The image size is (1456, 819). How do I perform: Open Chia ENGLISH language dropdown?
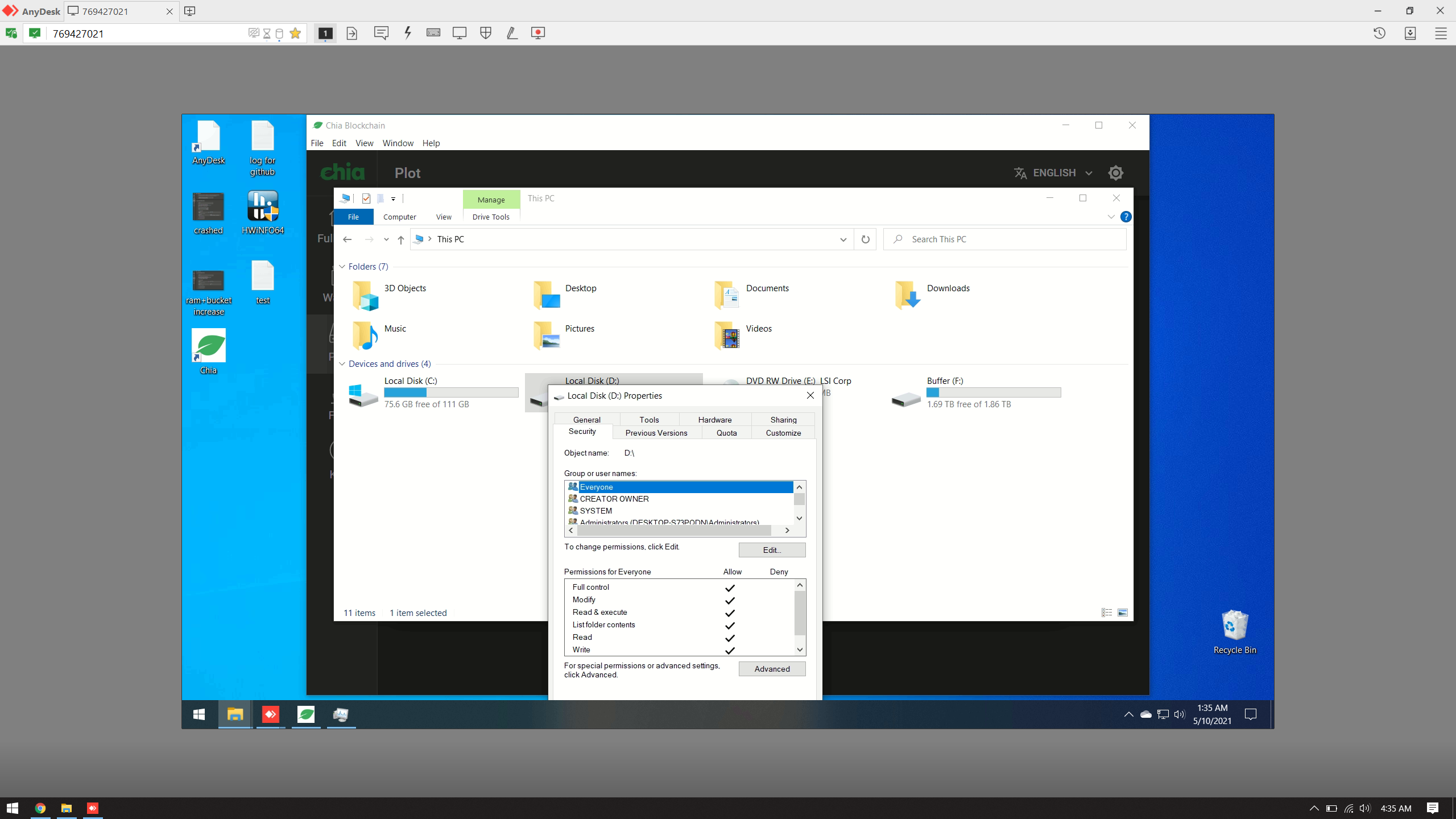click(1054, 173)
